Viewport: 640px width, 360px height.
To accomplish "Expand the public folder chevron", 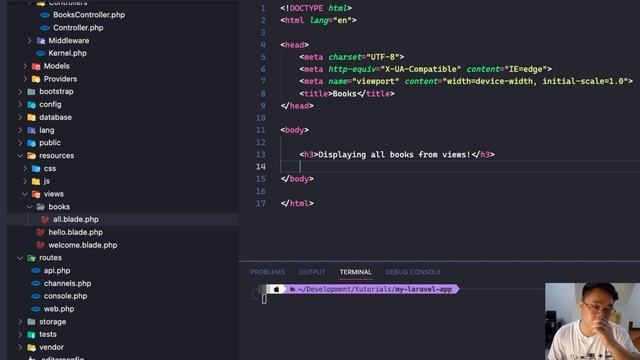I will point(20,143).
